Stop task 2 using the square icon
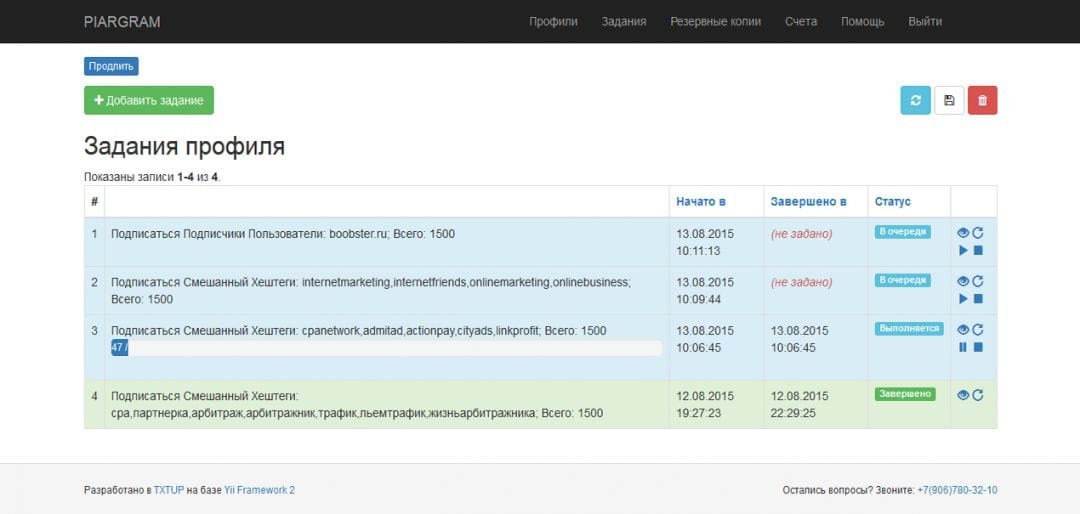Screen dimensions: 1080x514 tap(979, 299)
